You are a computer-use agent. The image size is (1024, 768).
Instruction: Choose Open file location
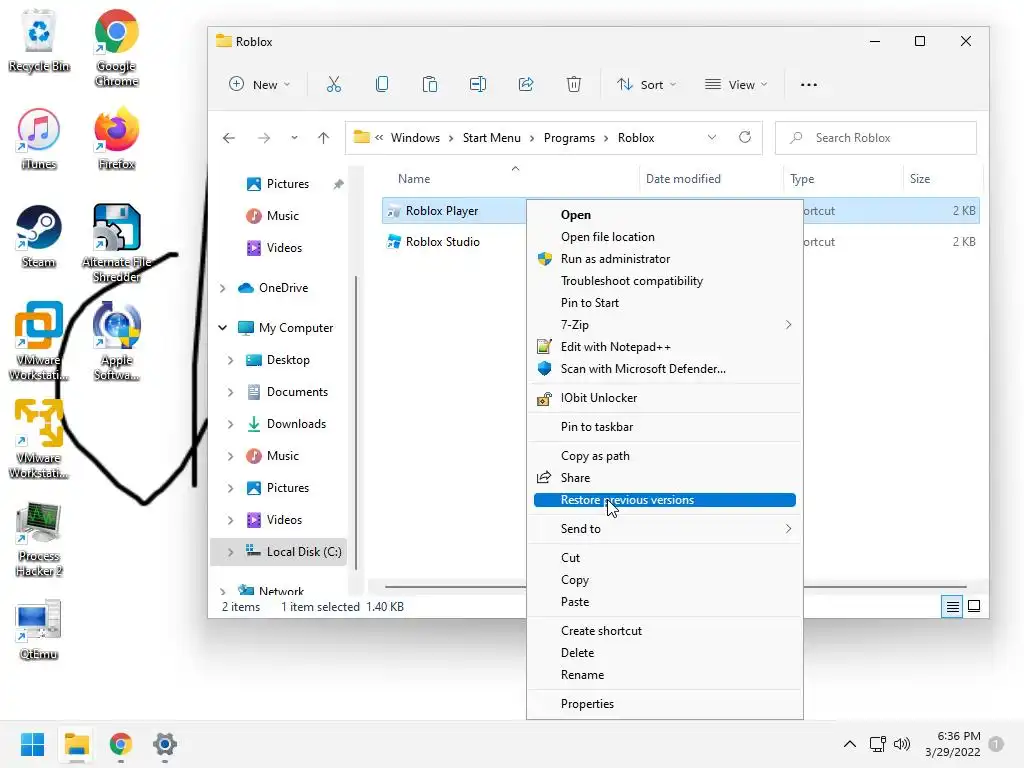[x=665, y=237]
